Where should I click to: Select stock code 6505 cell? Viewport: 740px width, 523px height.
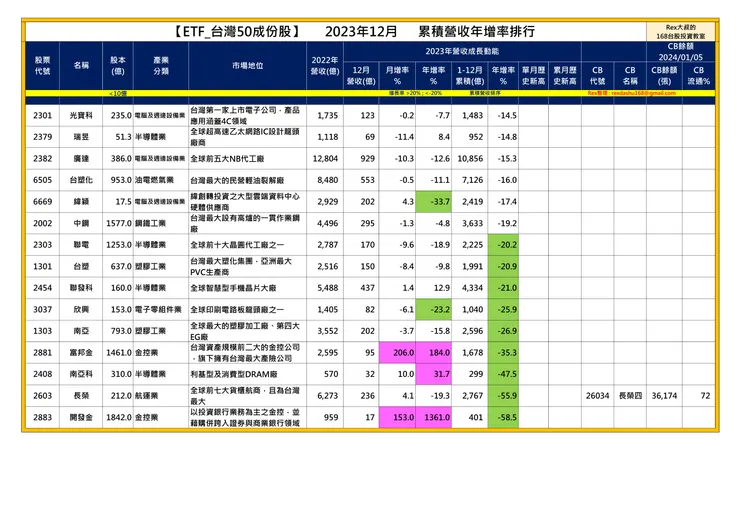click(42, 180)
